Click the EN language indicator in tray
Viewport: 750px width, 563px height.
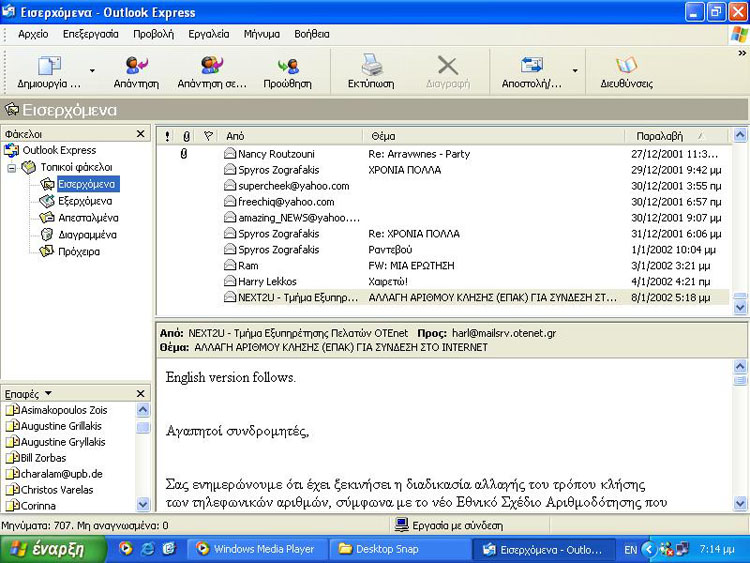[x=630, y=550]
